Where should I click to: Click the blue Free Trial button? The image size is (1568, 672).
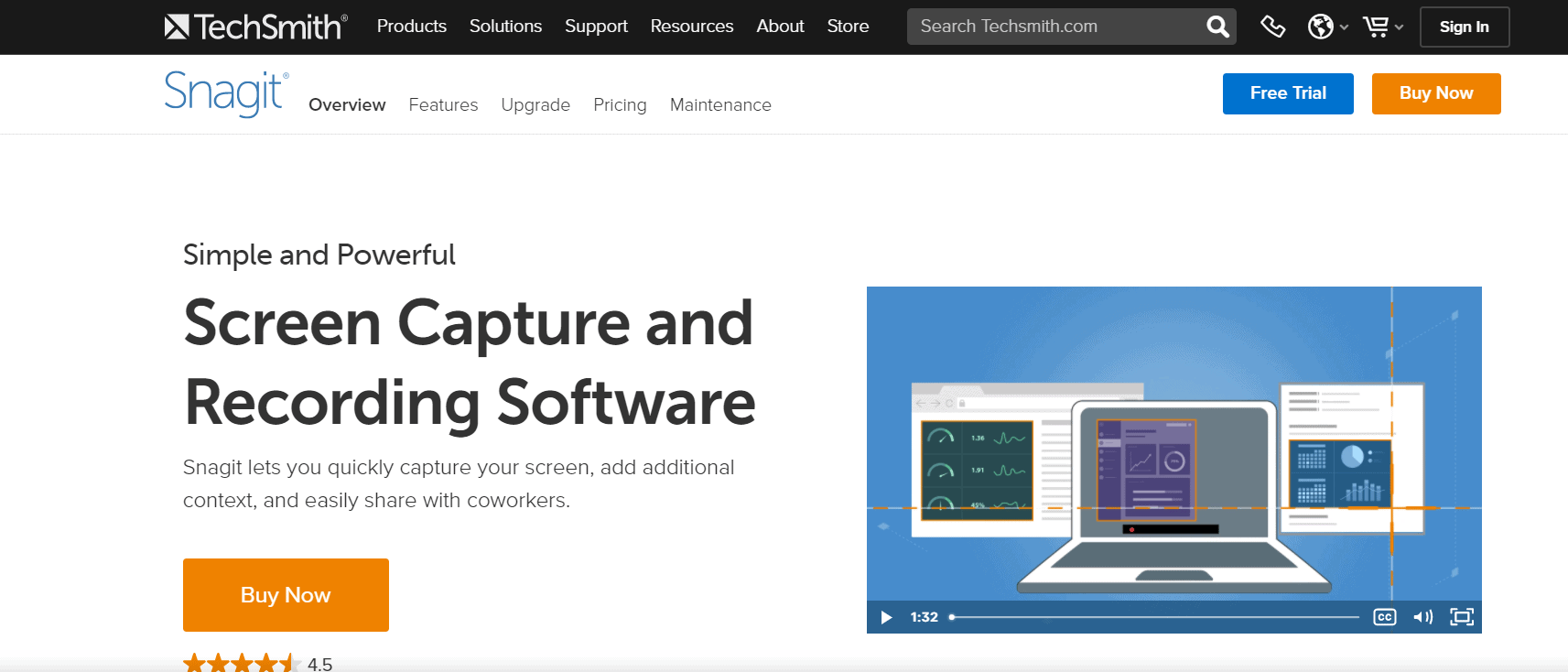1287,93
